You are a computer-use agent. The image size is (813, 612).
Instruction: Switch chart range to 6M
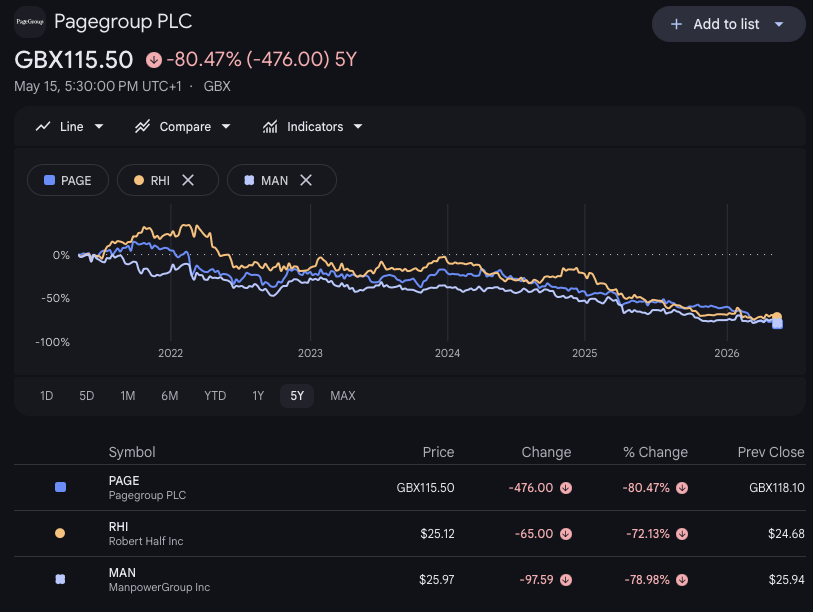pos(170,396)
